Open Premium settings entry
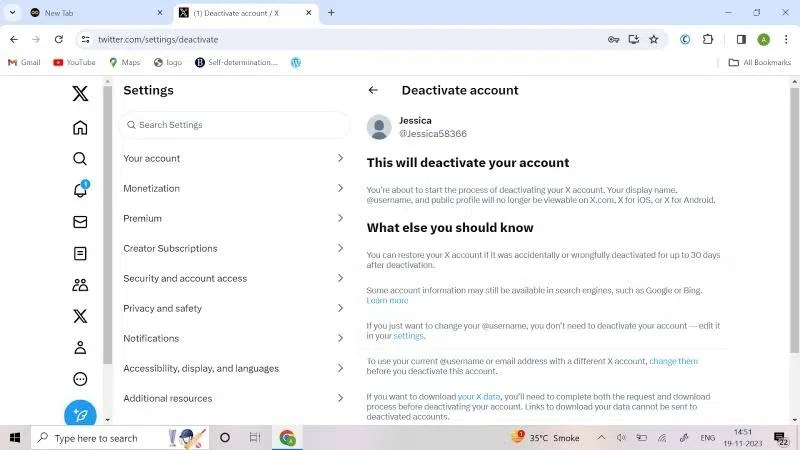Screen dimensions: 800x450 coord(234,218)
